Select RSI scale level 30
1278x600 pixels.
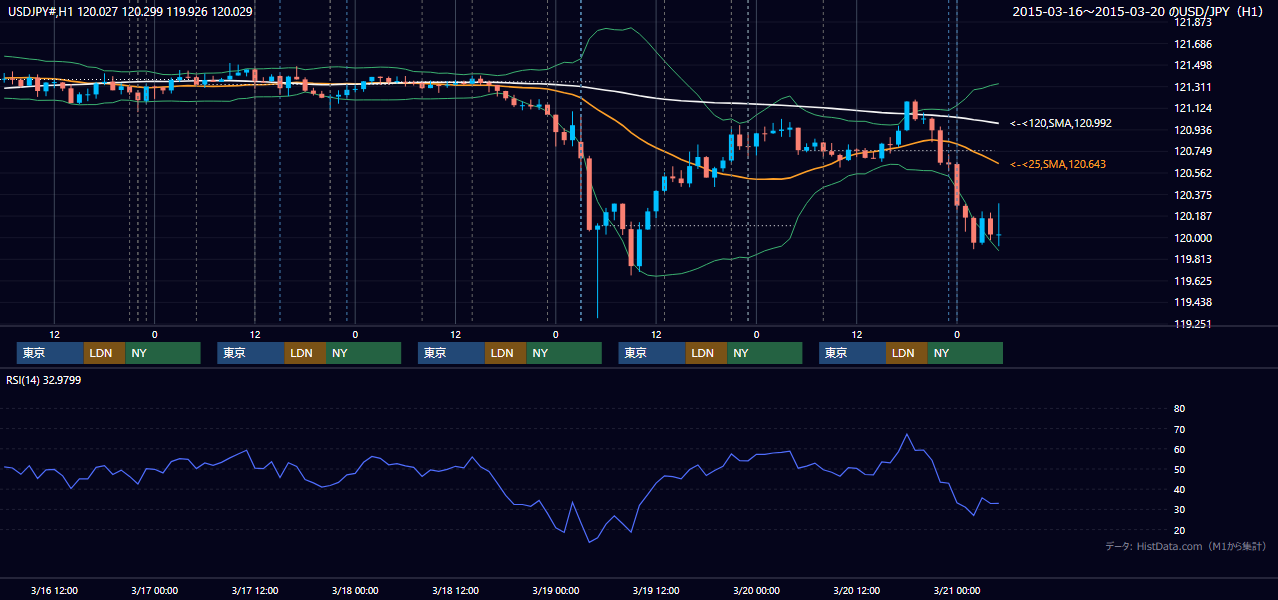tap(1179, 510)
